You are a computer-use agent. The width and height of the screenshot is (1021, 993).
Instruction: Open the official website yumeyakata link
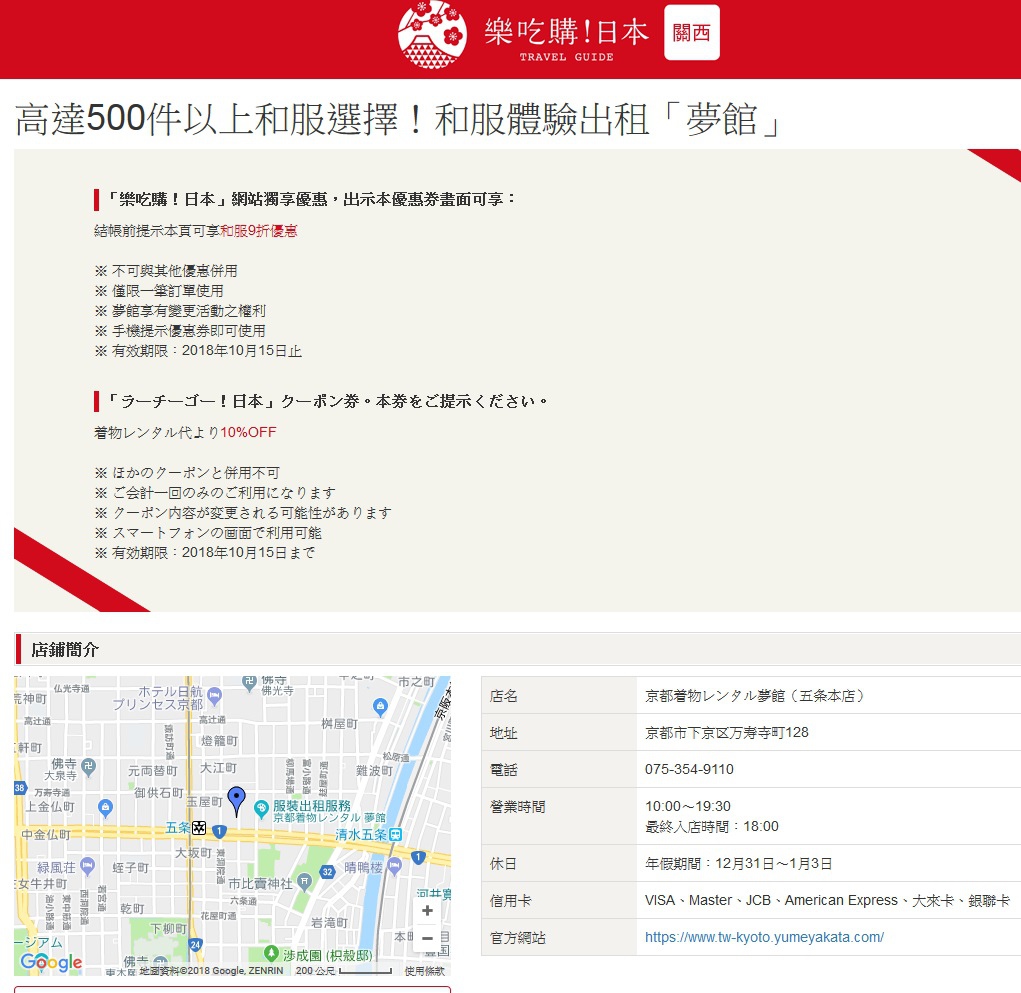tap(764, 937)
